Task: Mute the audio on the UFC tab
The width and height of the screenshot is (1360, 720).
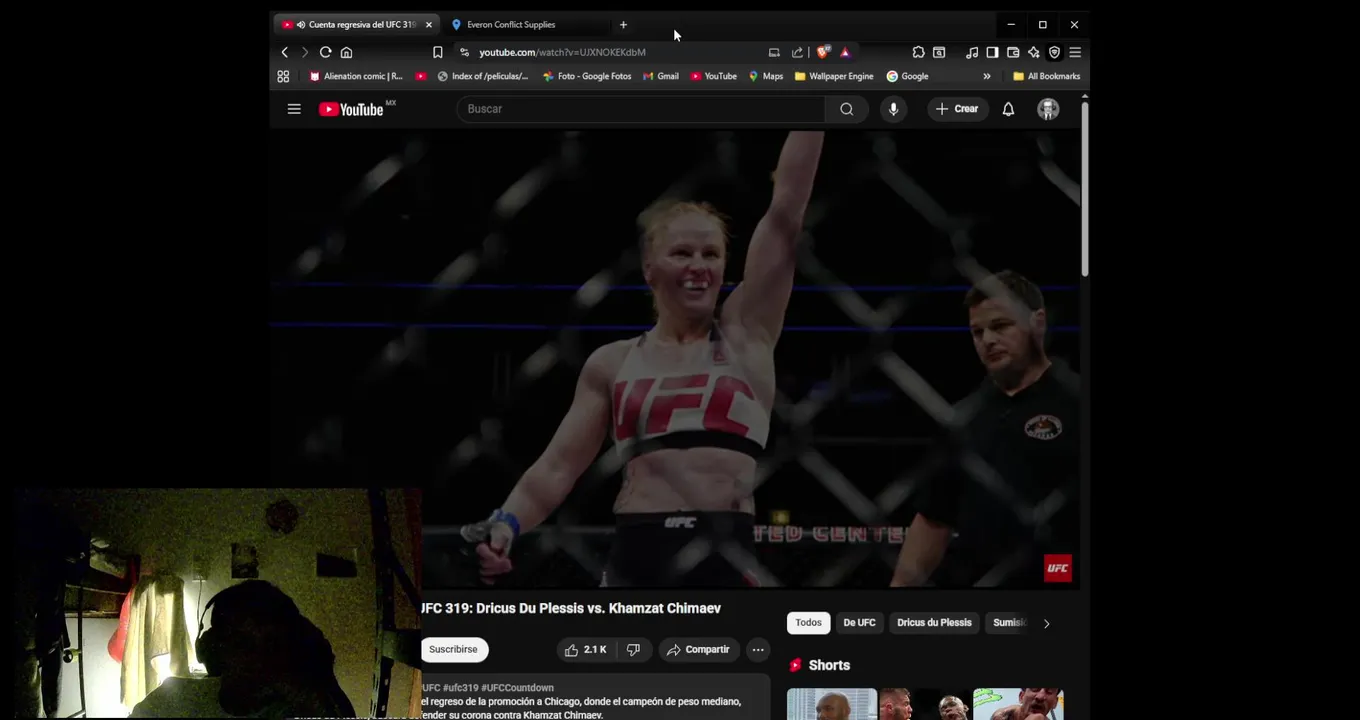Action: [300, 25]
